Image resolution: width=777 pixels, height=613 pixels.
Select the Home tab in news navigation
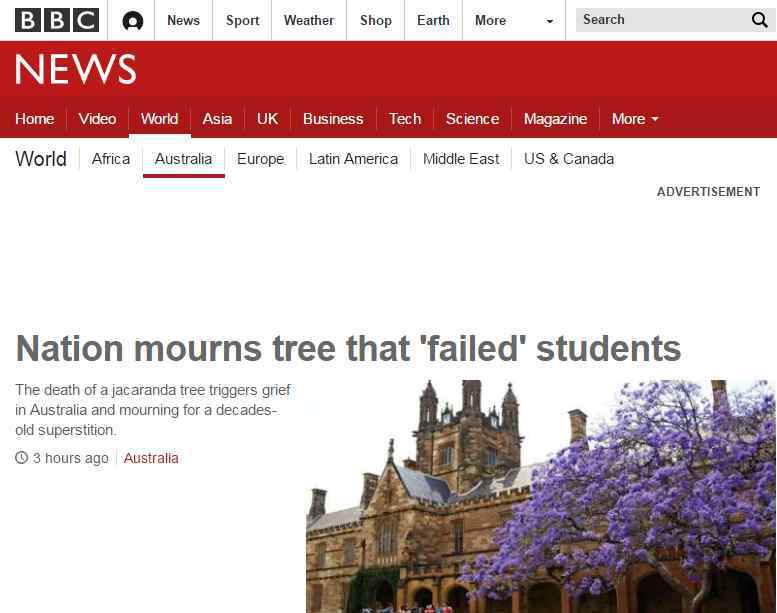[35, 119]
